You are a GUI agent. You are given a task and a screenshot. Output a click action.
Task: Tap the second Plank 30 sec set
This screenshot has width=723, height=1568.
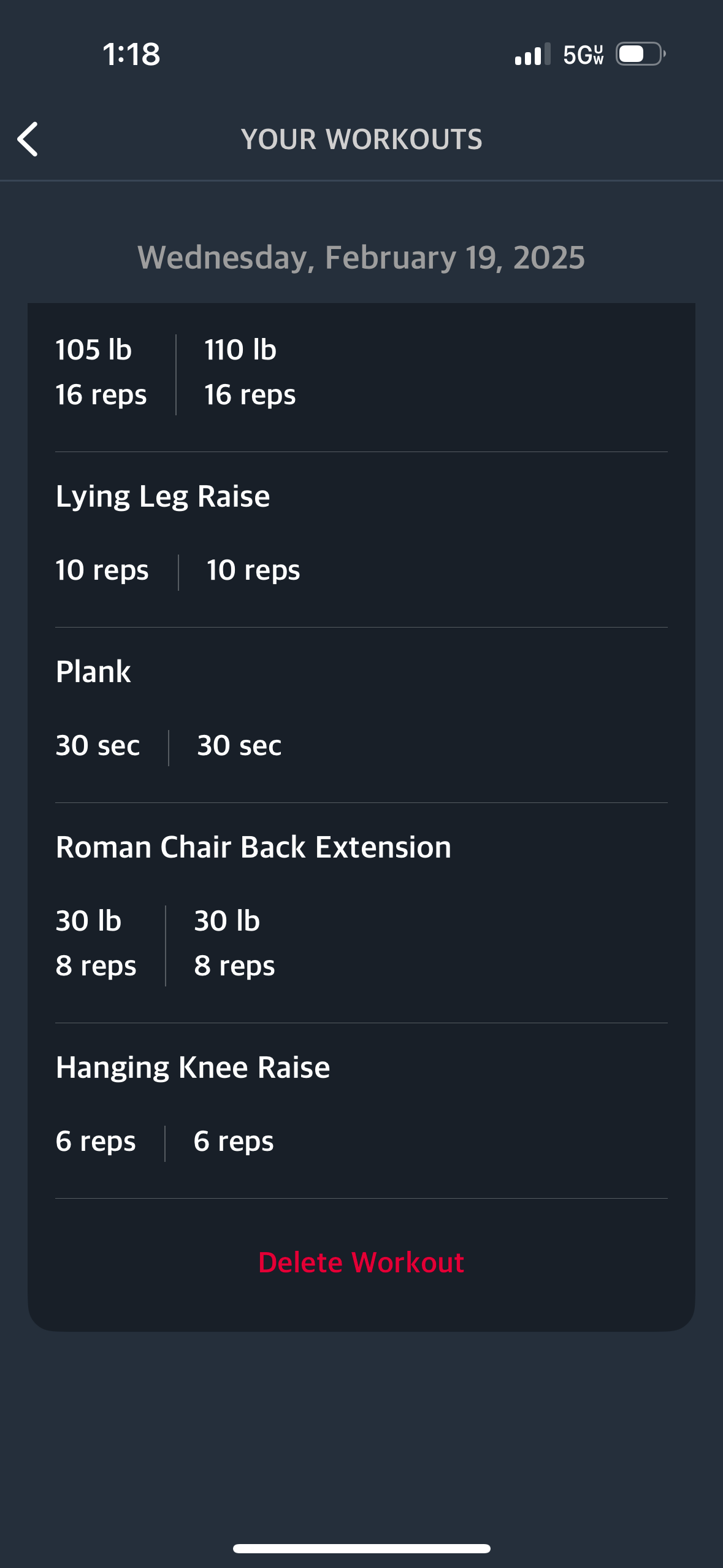239,745
